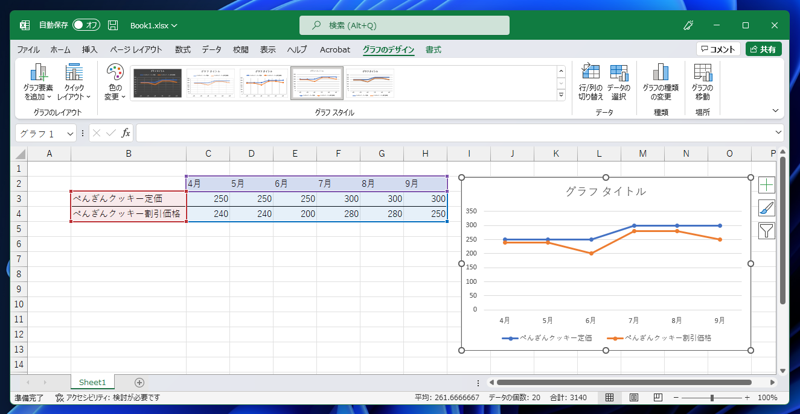Click the search box (Alt+Q)

404,25
